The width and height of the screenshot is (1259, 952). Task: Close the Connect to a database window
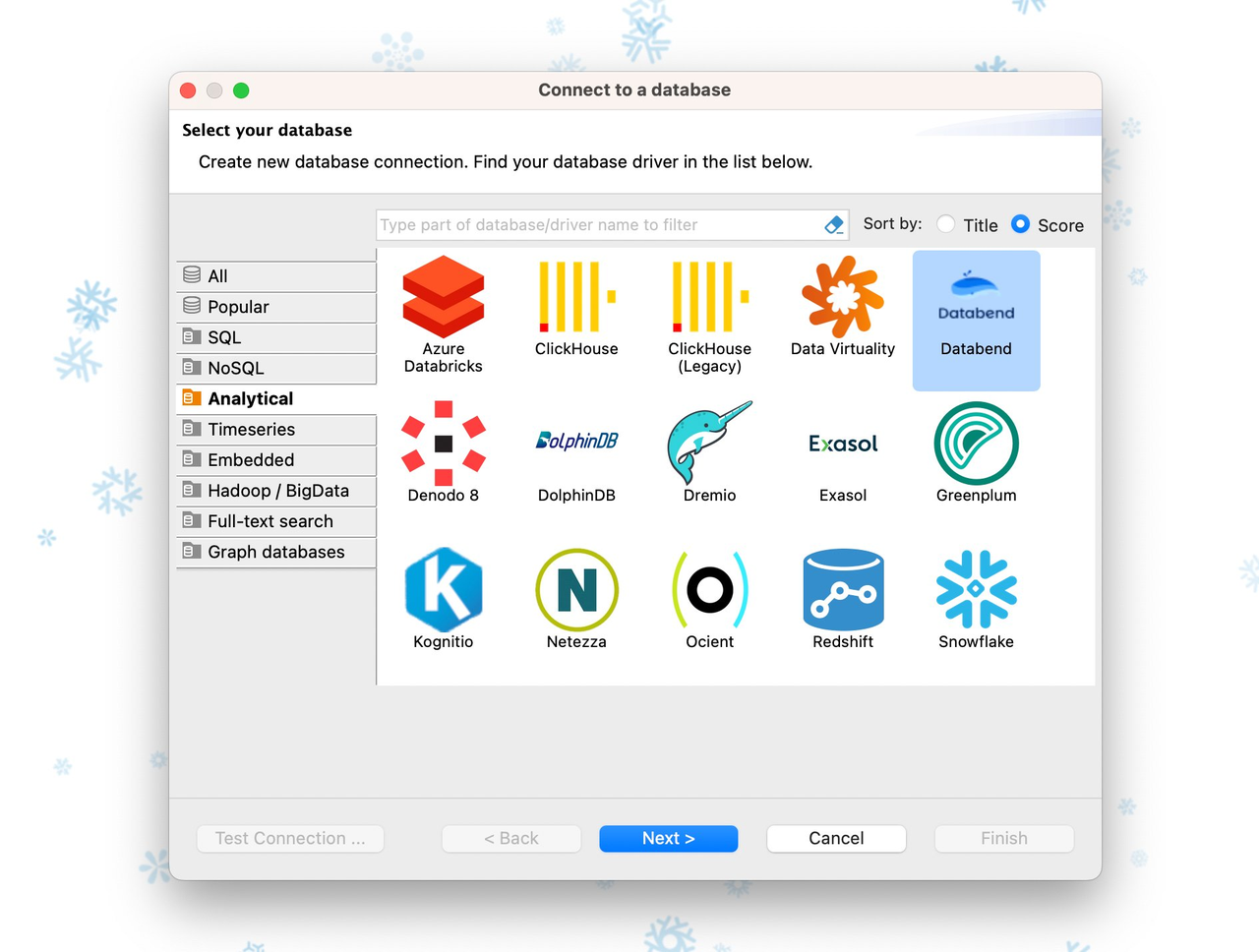click(188, 90)
